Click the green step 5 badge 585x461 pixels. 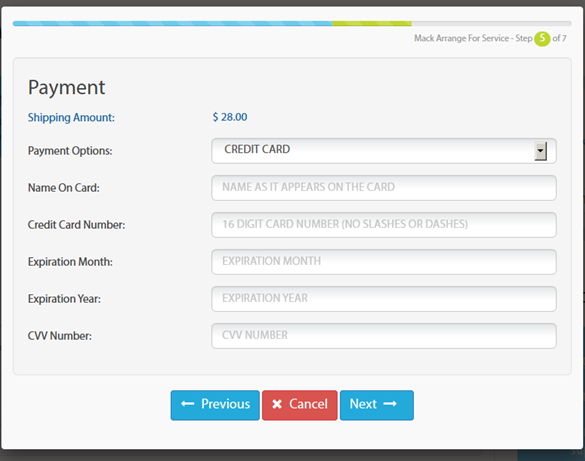(x=542, y=38)
